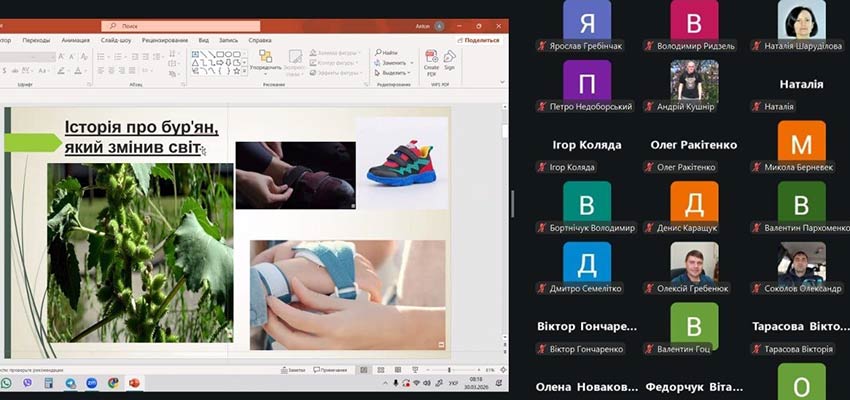Click the Zoom app icon in taskbar

(x=92, y=383)
